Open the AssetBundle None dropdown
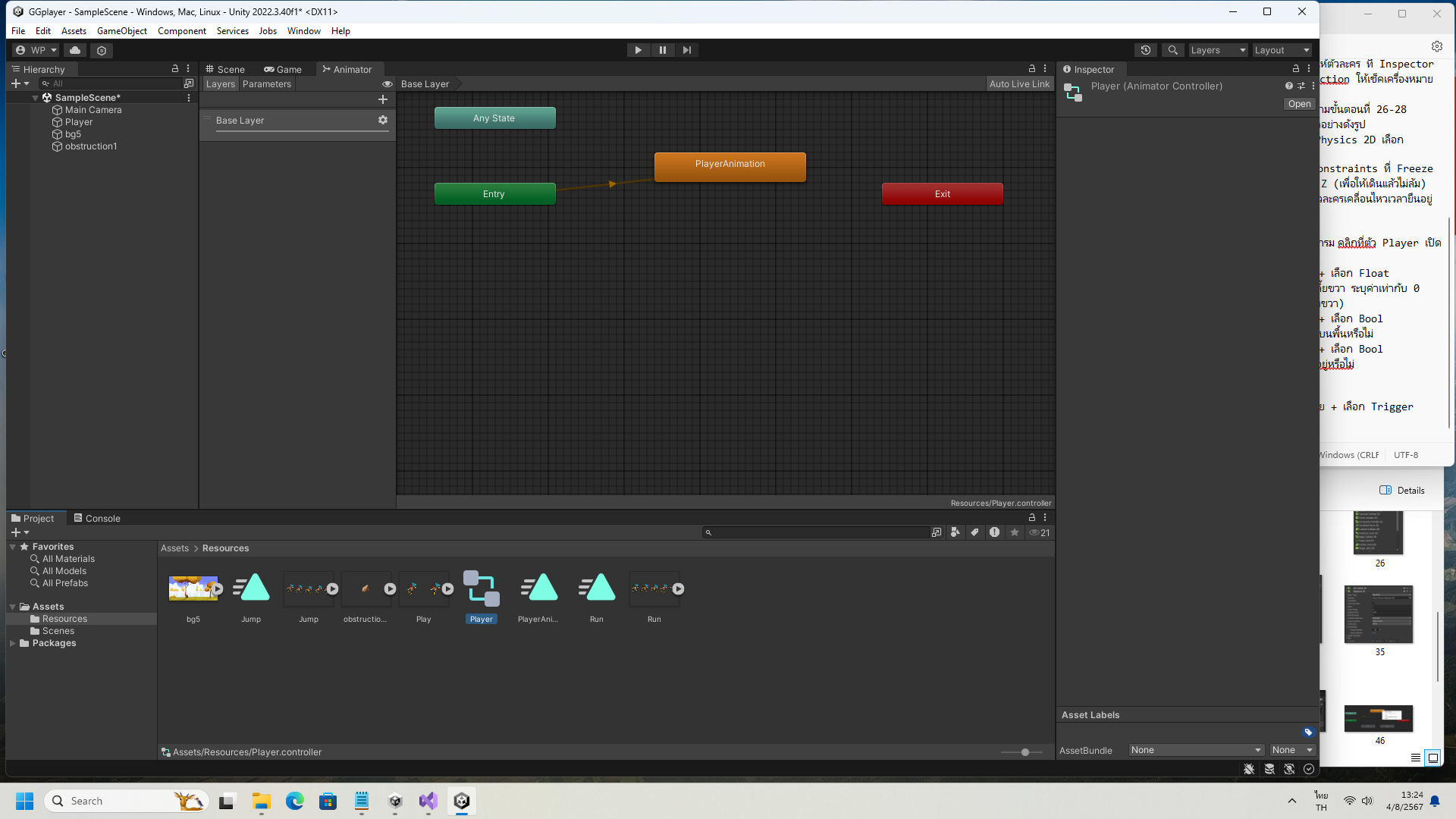 tap(1195, 750)
